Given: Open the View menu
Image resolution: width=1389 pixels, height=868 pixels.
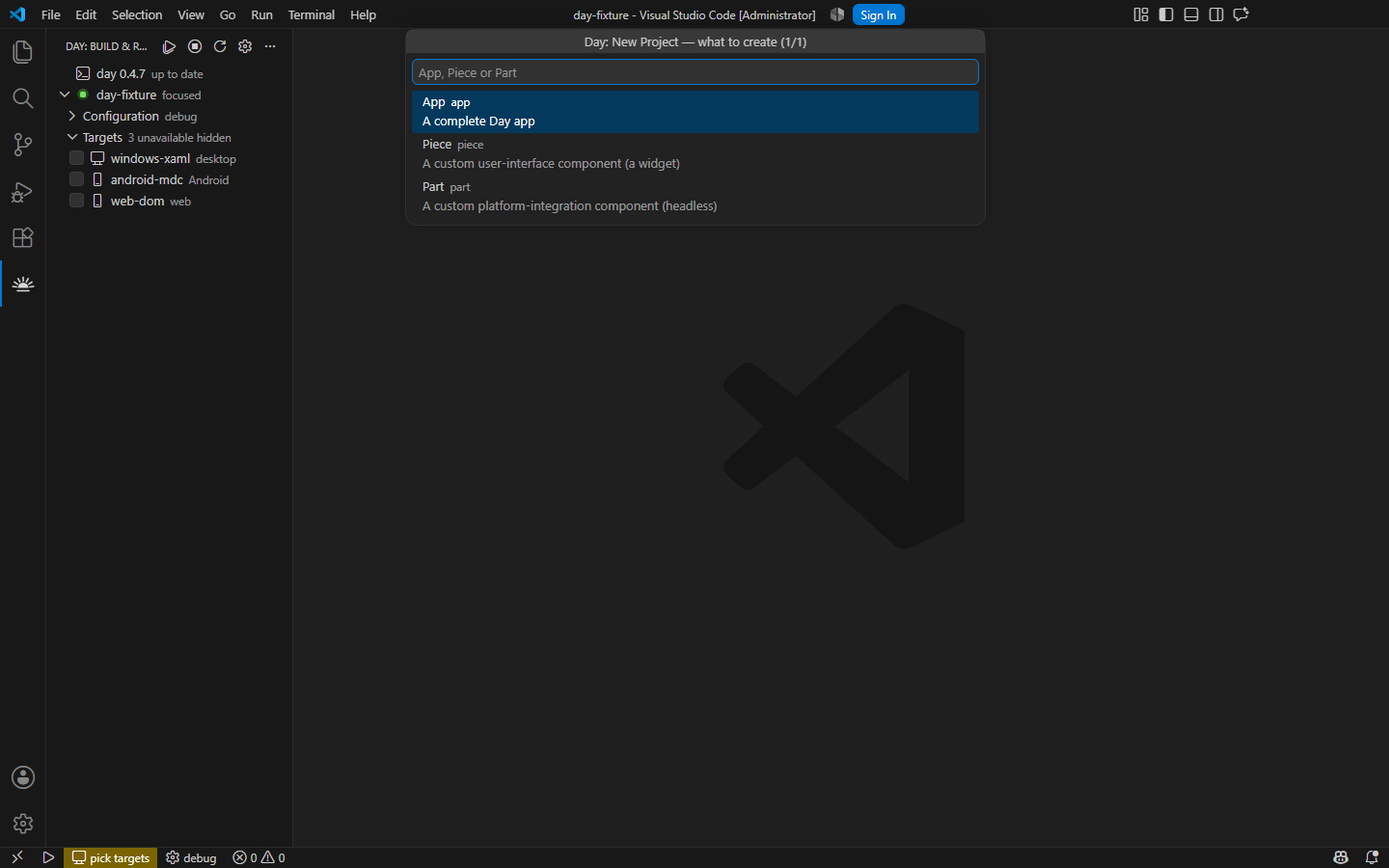Looking at the screenshot, I should tap(191, 14).
